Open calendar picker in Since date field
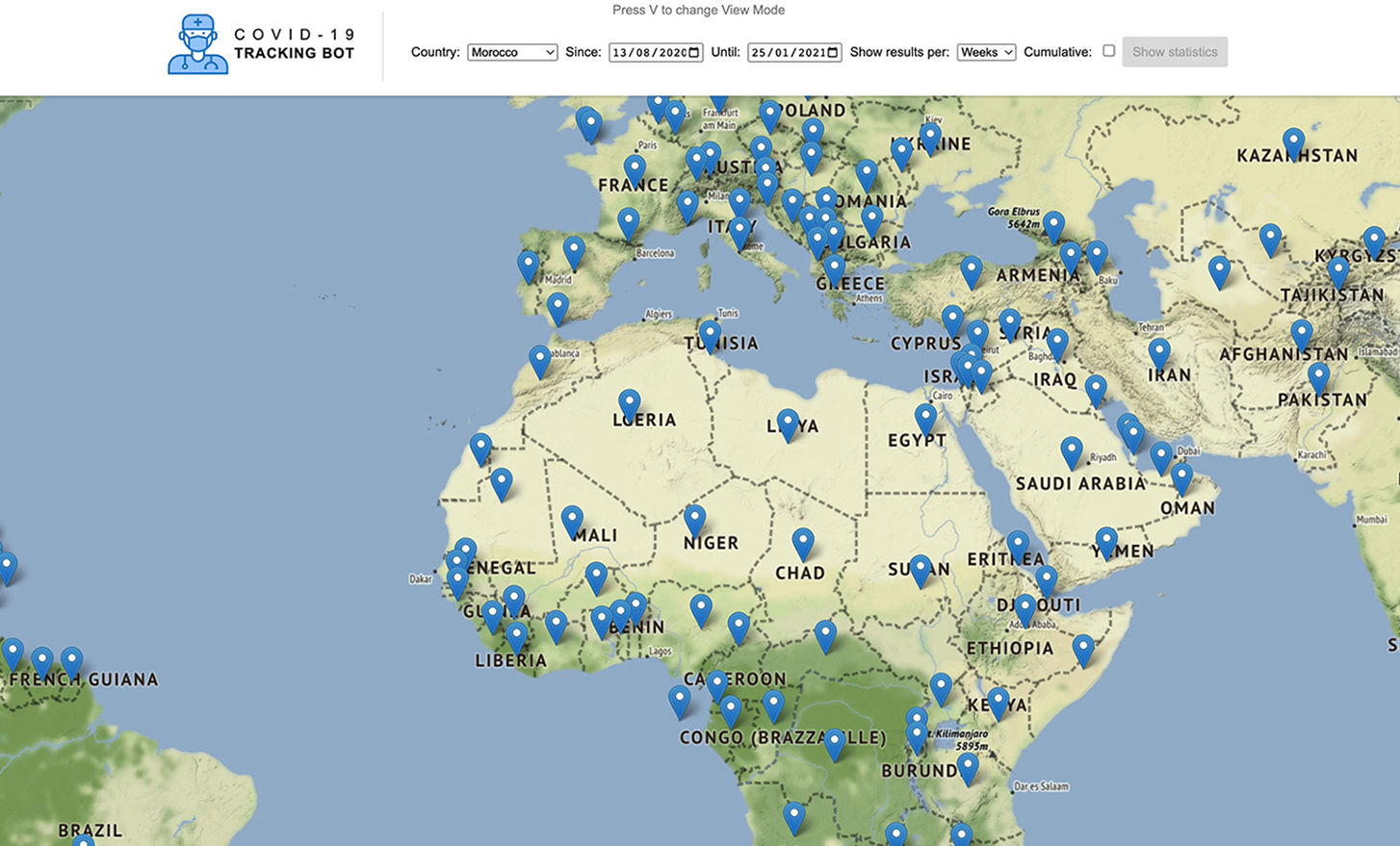This screenshot has width=1400, height=846. pyautogui.click(x=693, y=52)
